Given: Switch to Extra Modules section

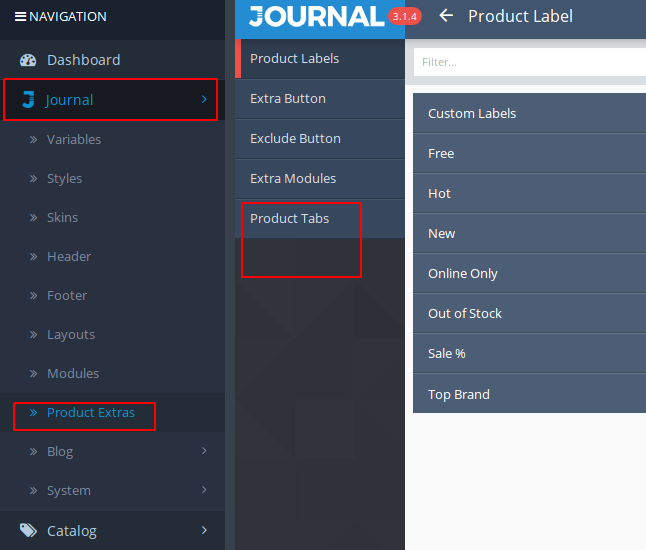Looking at the screenshot, I should (320, 179).
